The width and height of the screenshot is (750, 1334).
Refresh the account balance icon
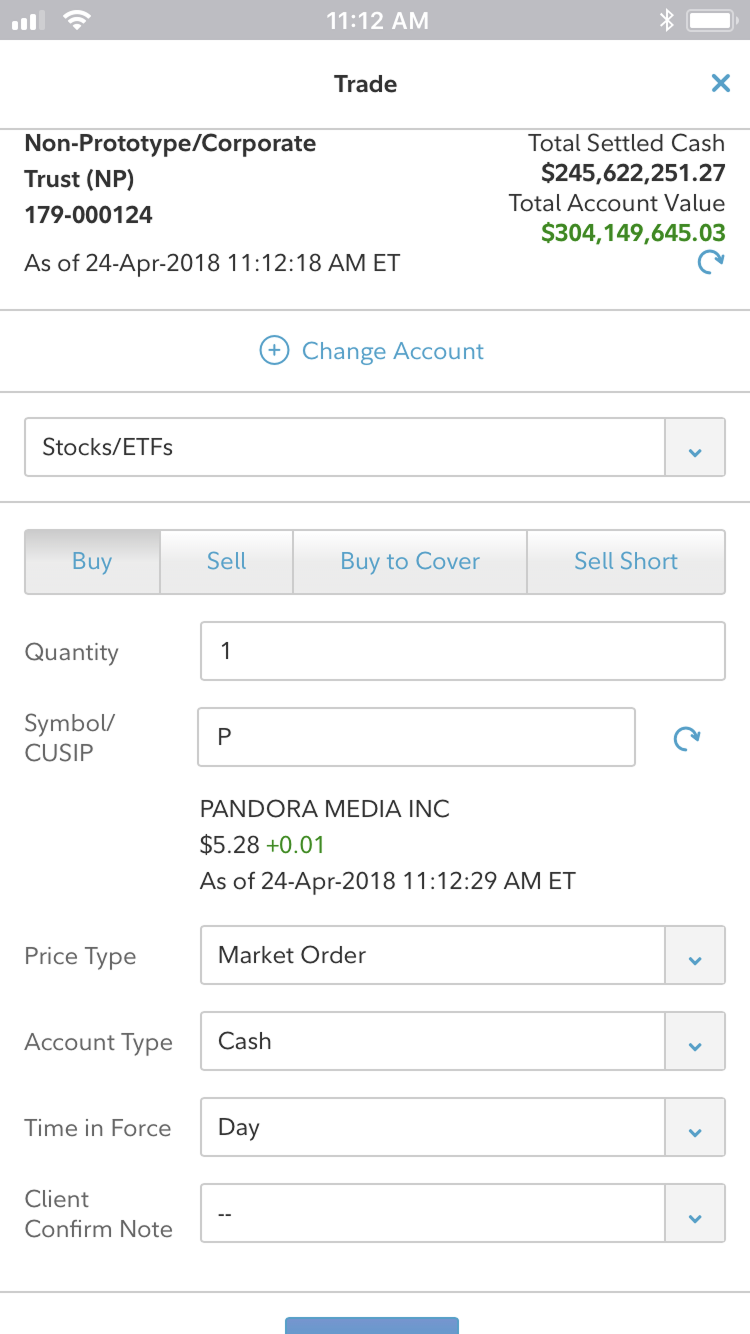pos(710,263)
